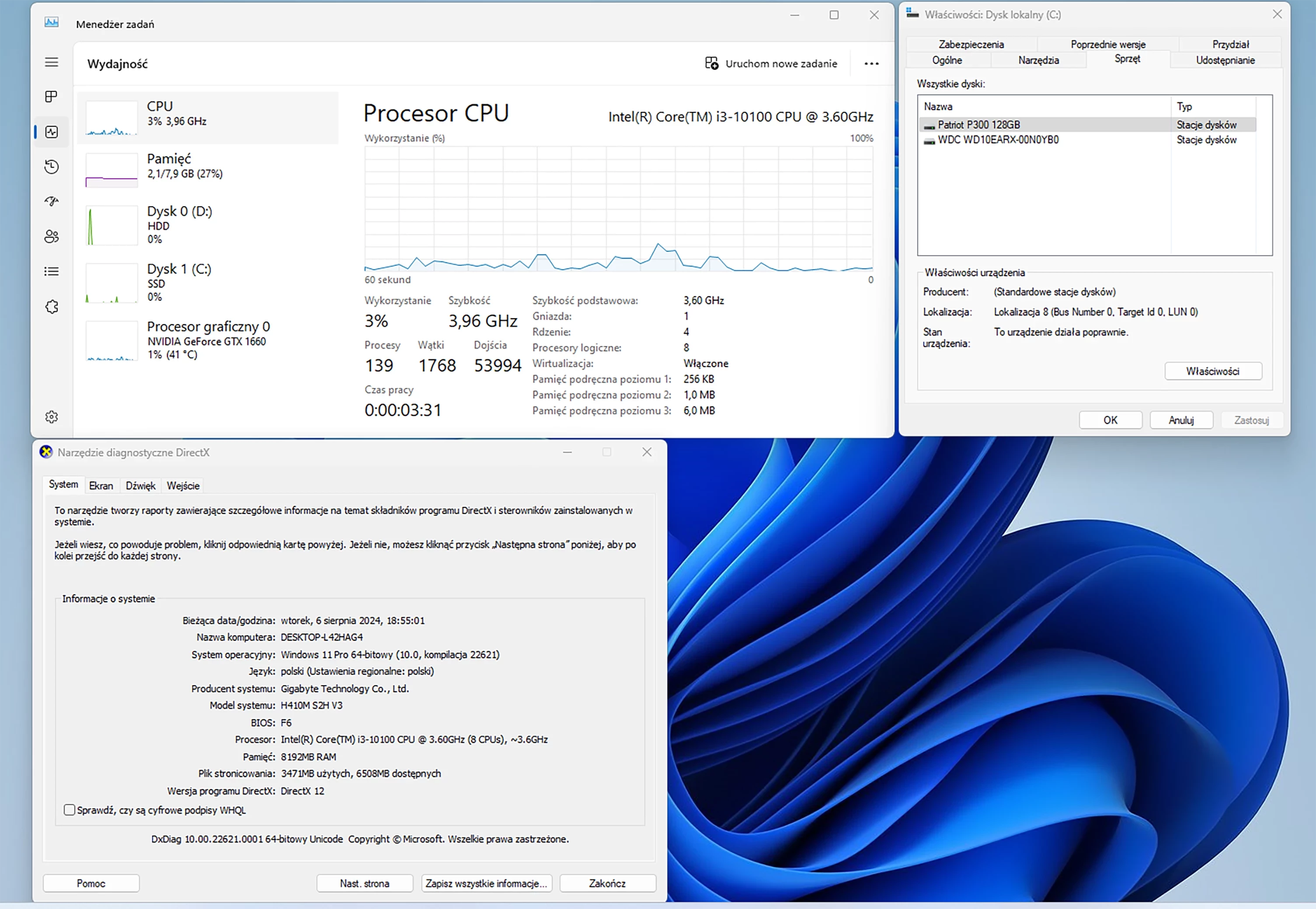Click the uptime value 0:00:03:31
Image resolution: width=1316 pixels, height=909 pixels.
point(403,410)
